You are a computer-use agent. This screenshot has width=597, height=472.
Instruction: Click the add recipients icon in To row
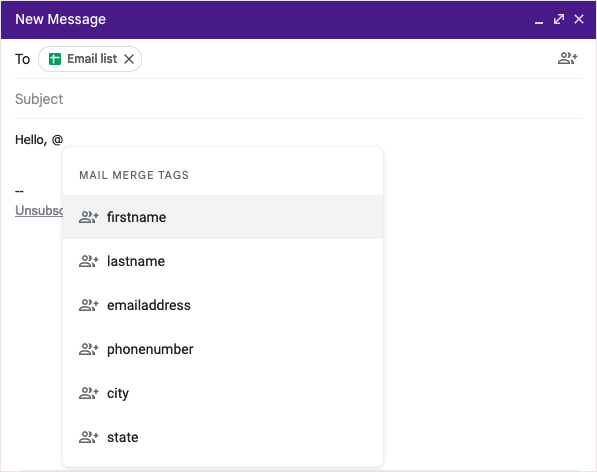568,58
